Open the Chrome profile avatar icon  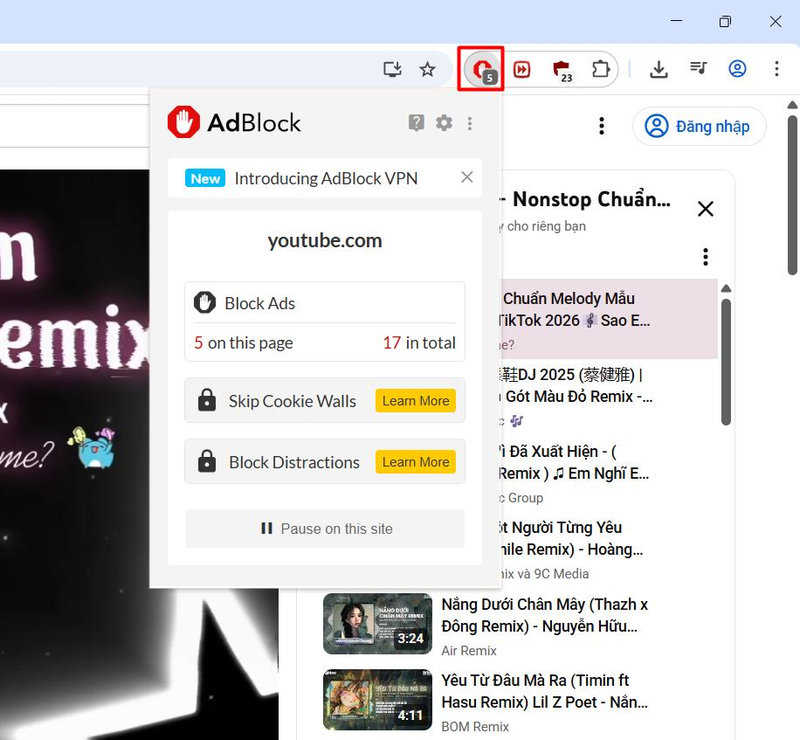[x=737, y=68]
